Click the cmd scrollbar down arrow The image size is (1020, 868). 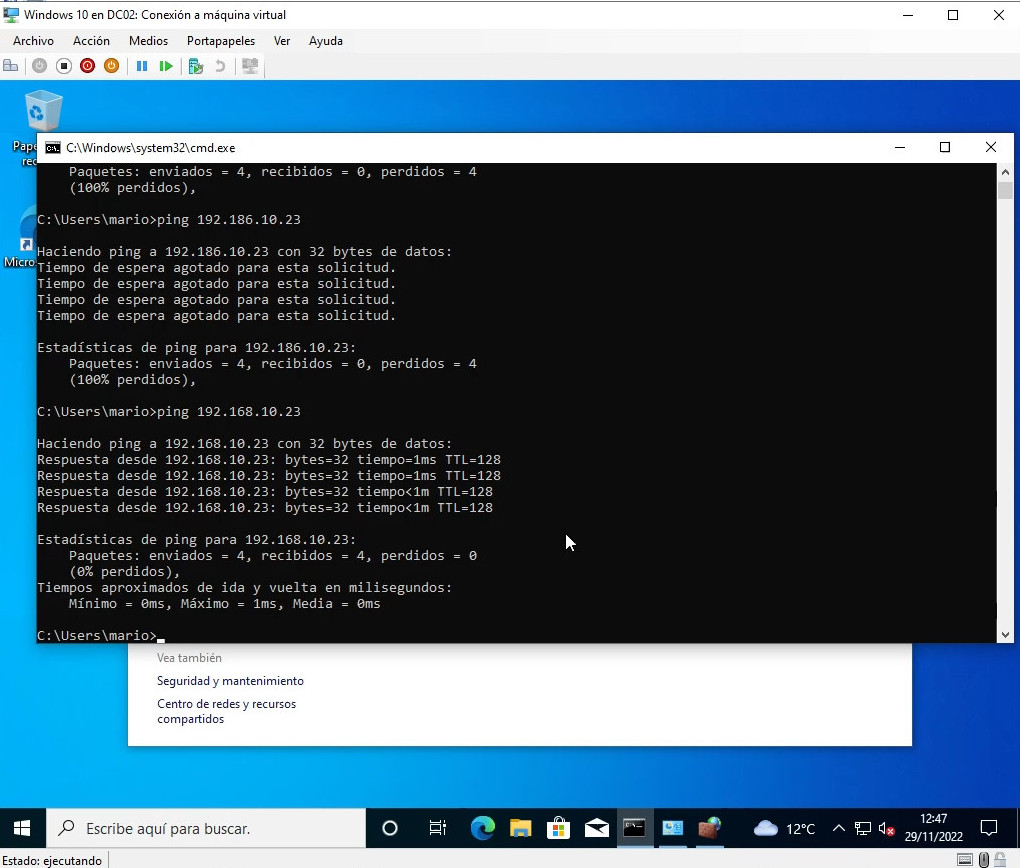[1004, 634]
